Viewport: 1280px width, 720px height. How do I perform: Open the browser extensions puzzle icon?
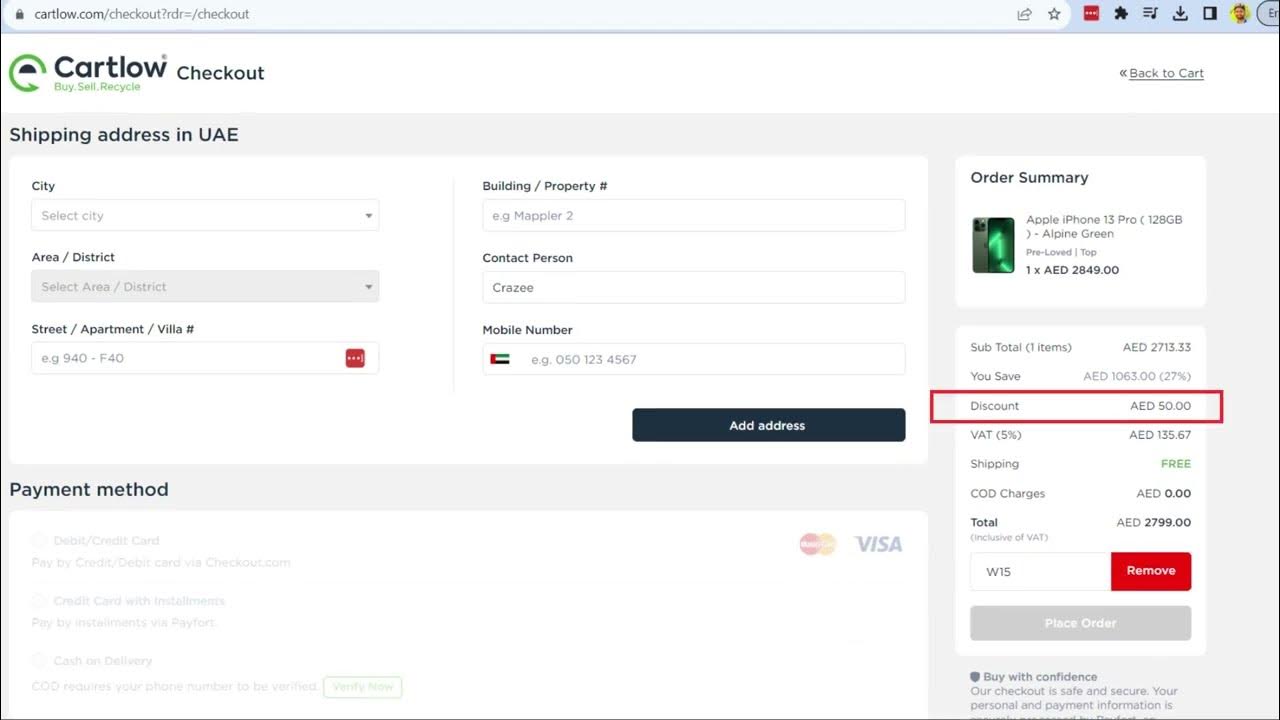click(x=1121, y=14)
